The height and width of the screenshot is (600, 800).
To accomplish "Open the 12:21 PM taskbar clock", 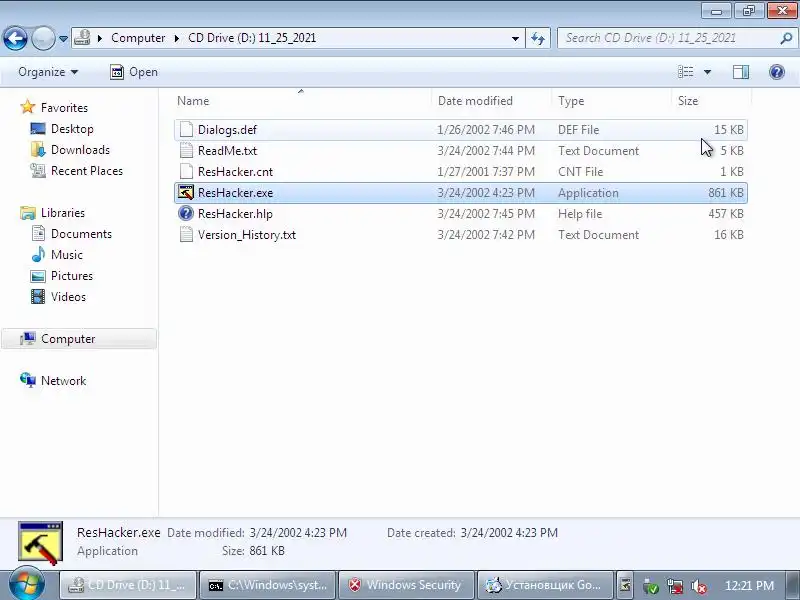I will pos(749,586).
